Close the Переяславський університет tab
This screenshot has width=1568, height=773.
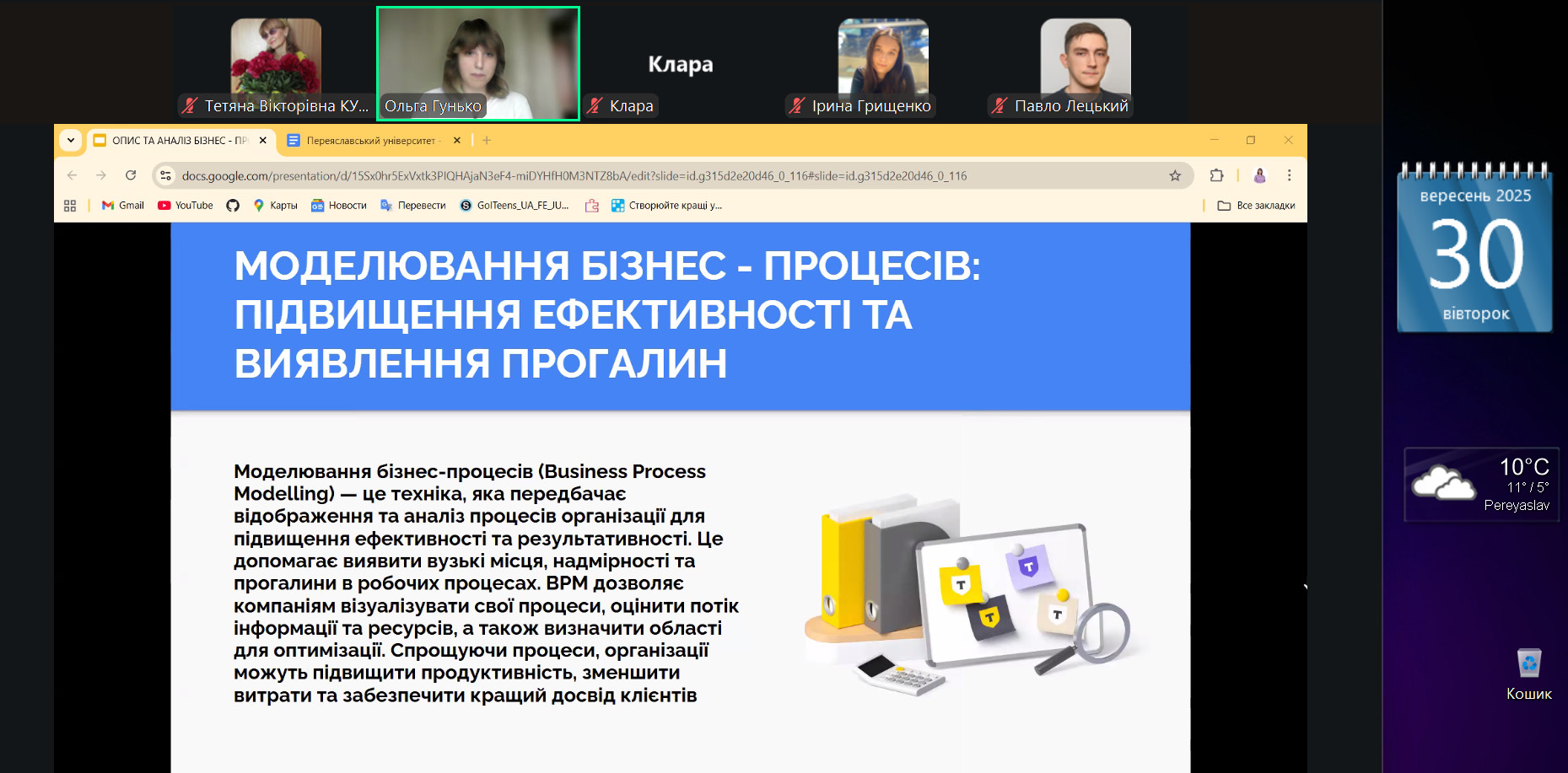point(457,141)
